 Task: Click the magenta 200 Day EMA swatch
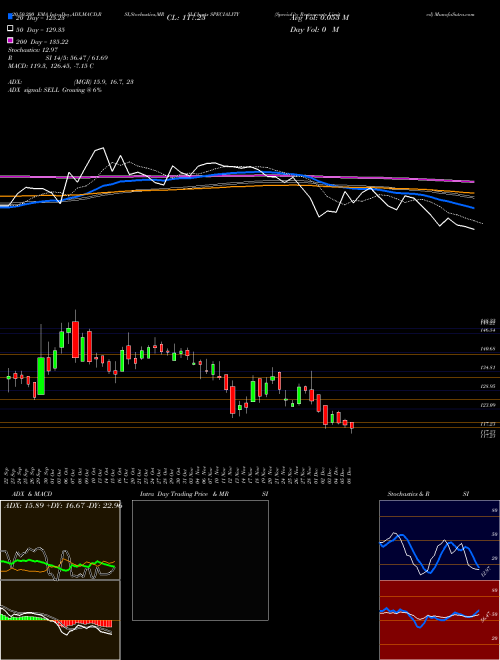pyautogui.click(x=10, y=41)
